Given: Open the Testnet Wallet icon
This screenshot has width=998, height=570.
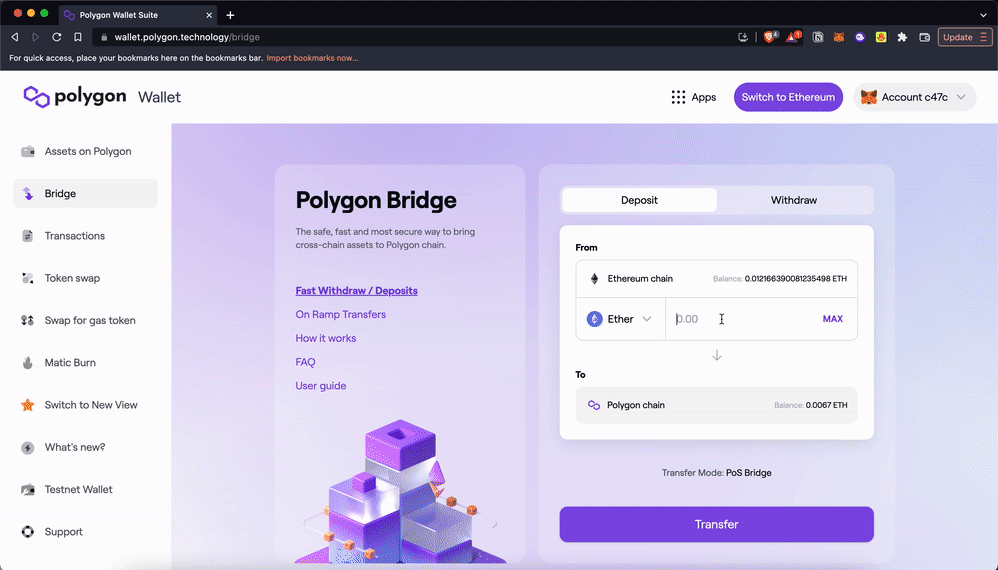Looking at the screenshot, I should pos(27,490).
